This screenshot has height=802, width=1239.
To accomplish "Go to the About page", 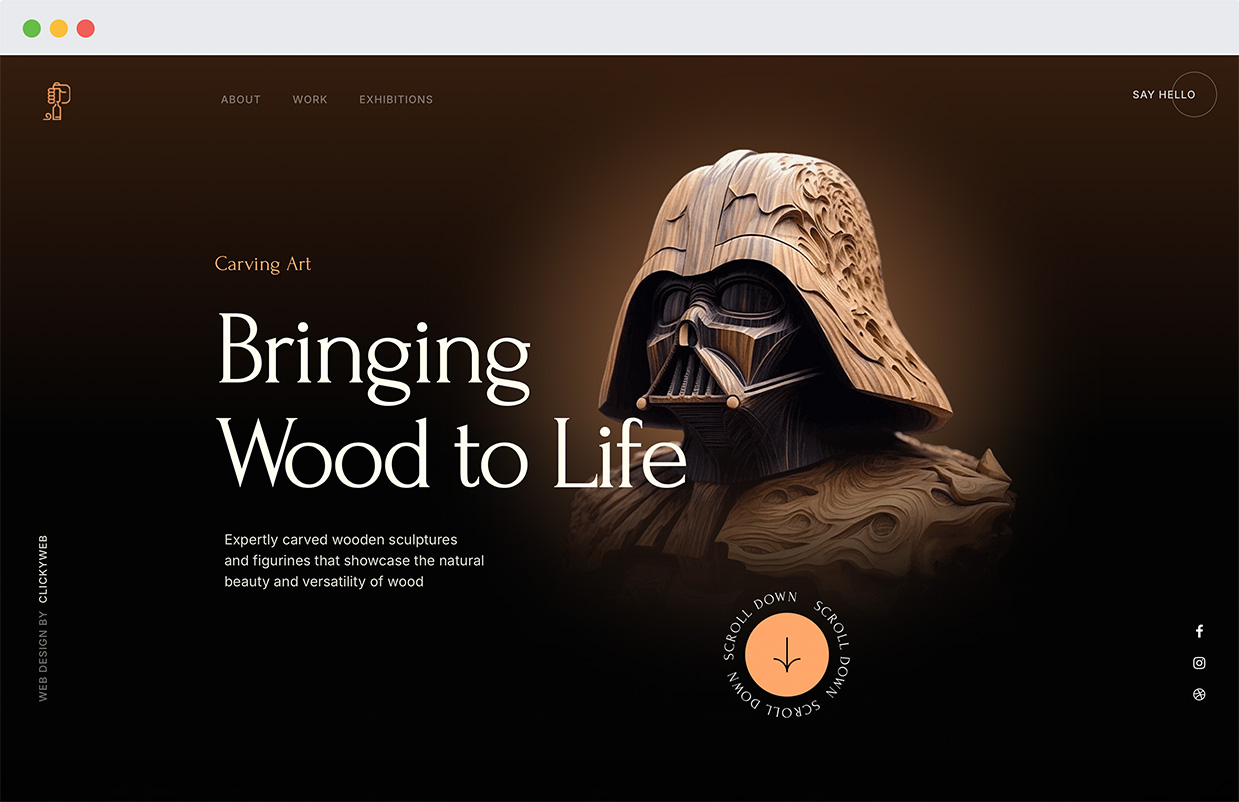I will 241,99.
